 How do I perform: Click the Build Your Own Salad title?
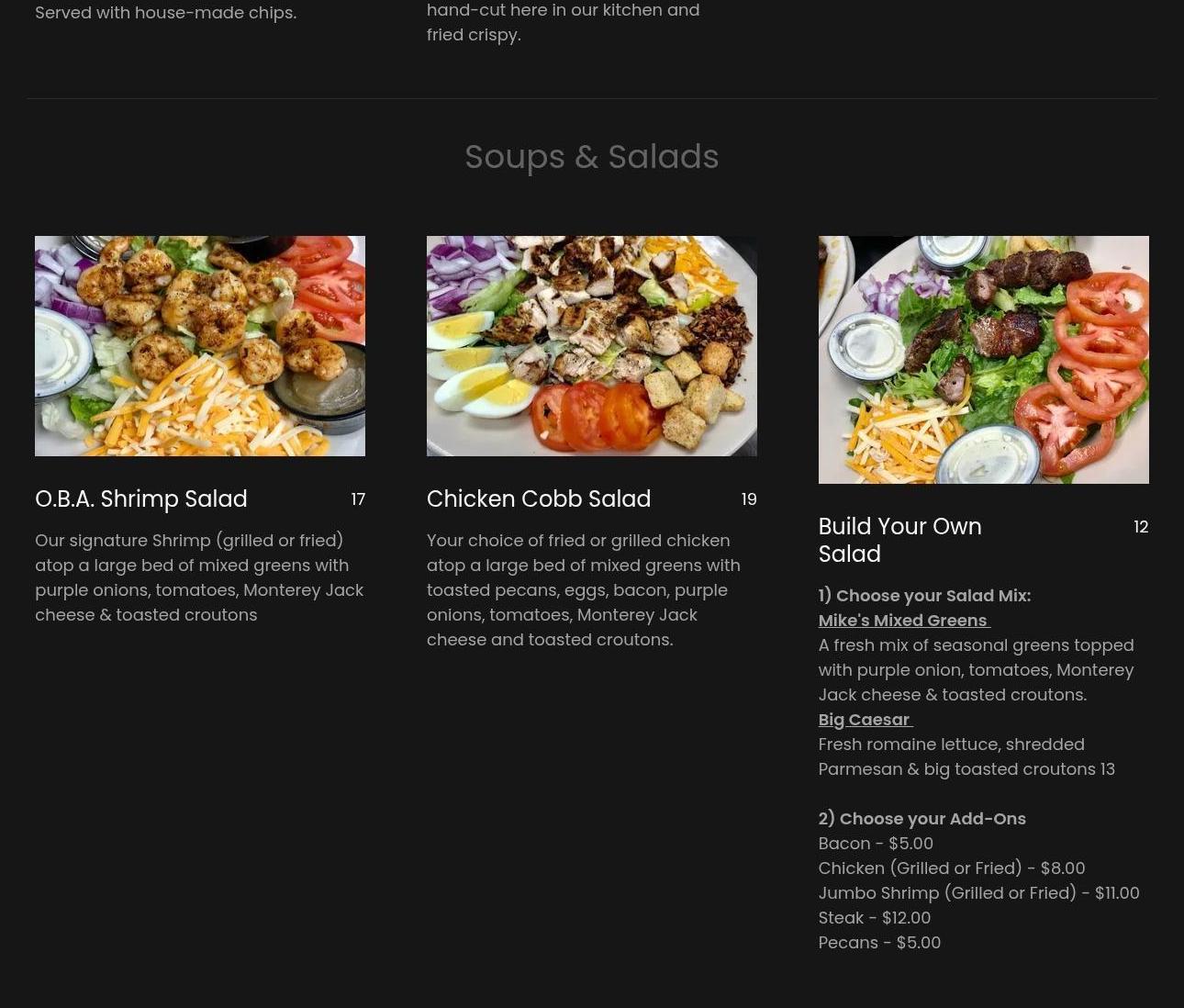click(x=900, y=540)
